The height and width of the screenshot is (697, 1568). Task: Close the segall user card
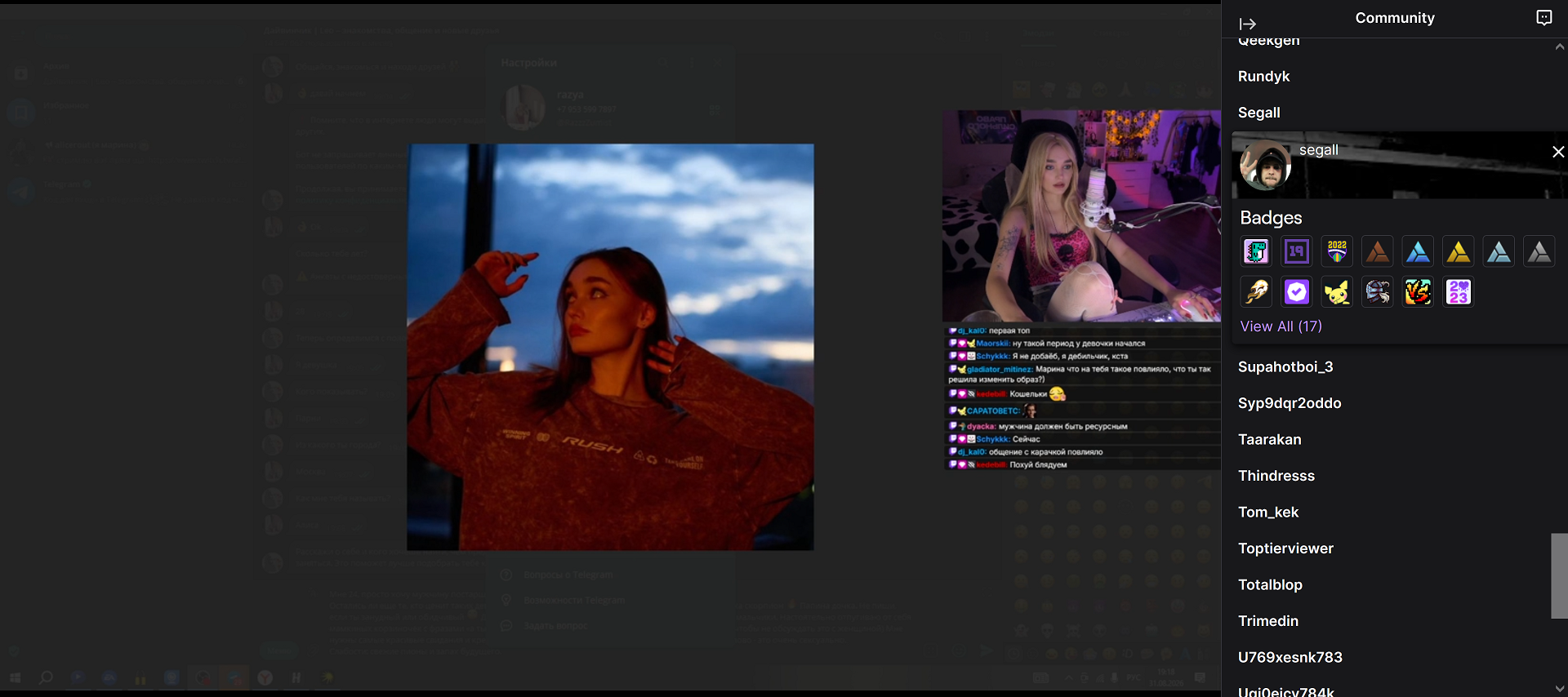pos(1558,152)
